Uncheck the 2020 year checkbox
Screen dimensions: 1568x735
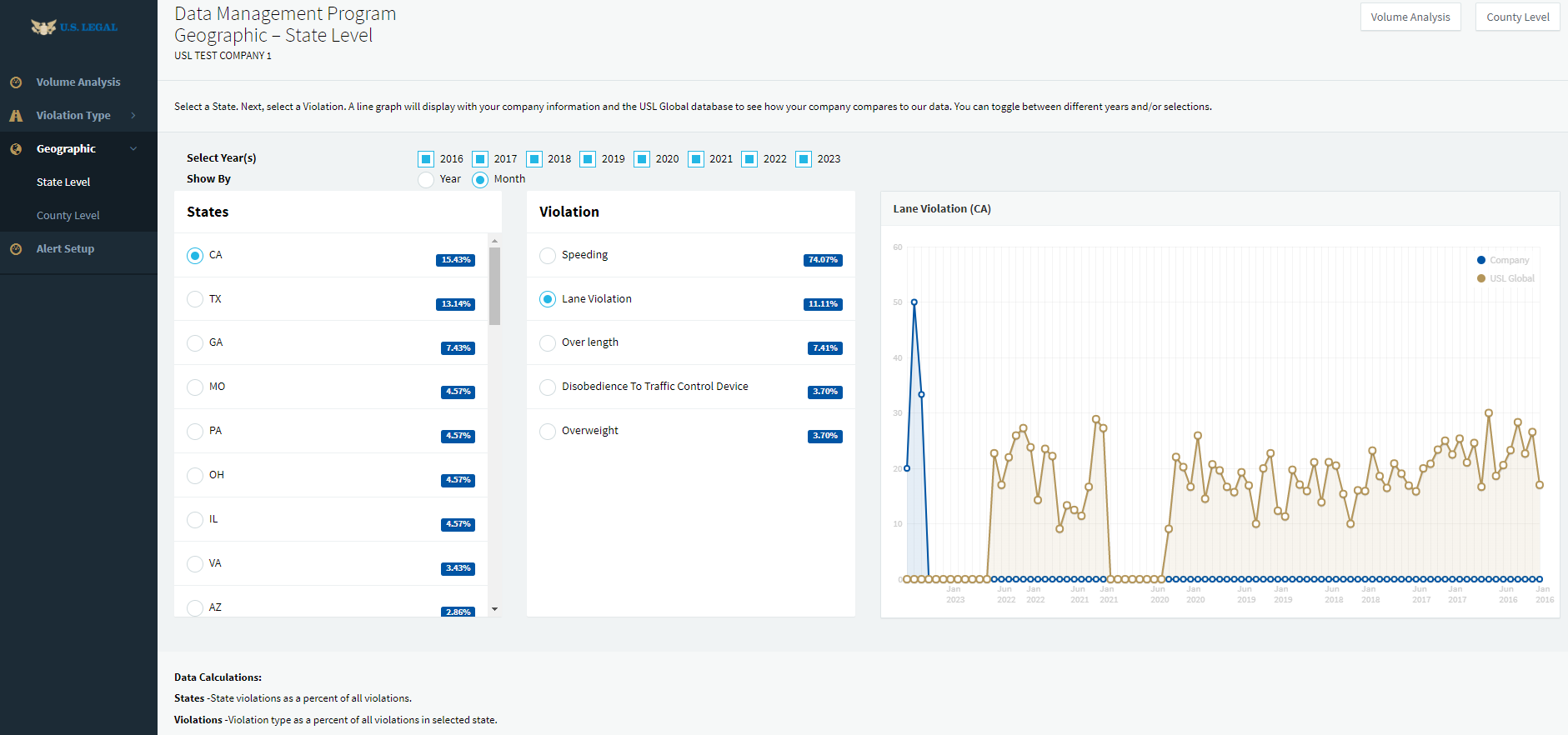[642, 159]
